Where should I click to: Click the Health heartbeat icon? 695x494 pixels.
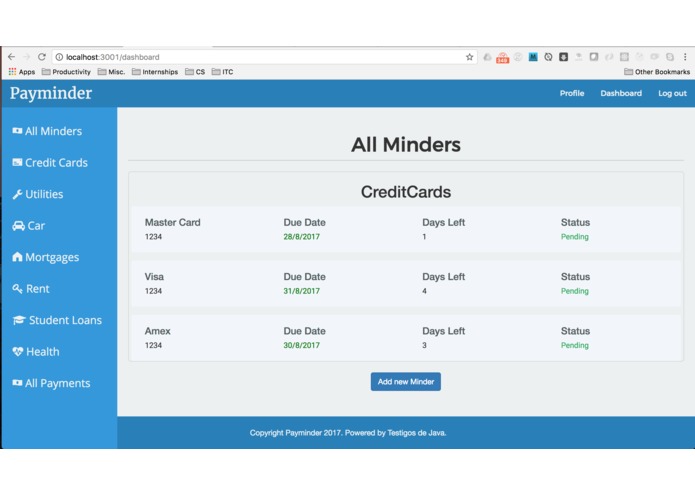(x=18, y=352)
